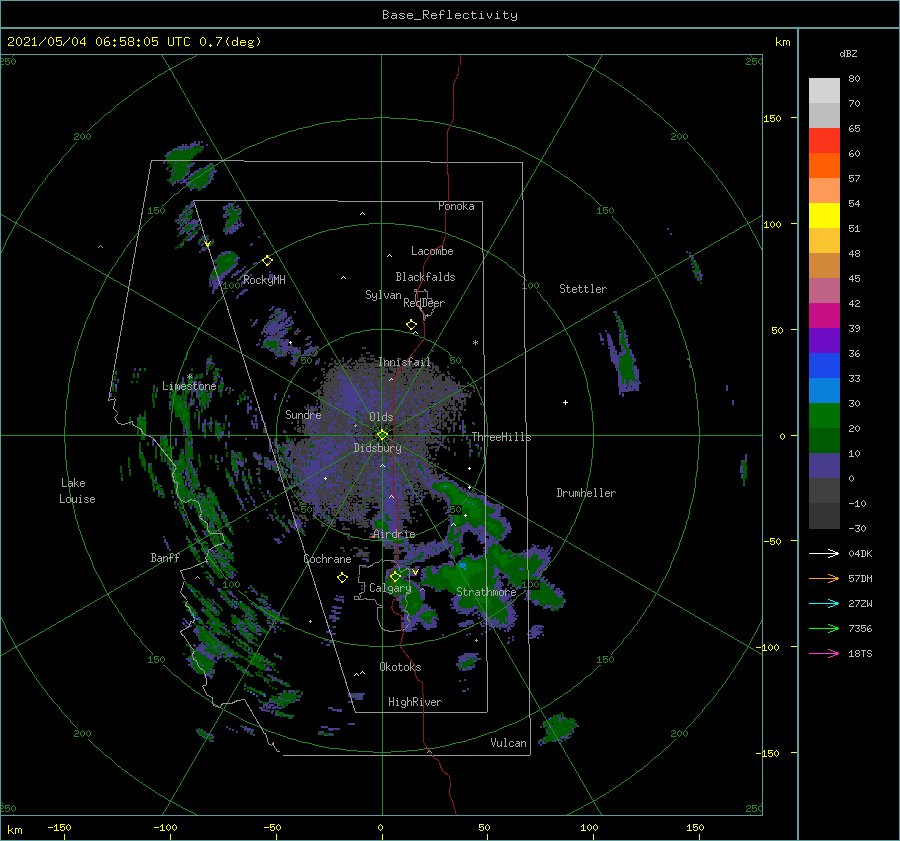
Task: Click the Cochrane city label
Action: click(x=327, y=559)
